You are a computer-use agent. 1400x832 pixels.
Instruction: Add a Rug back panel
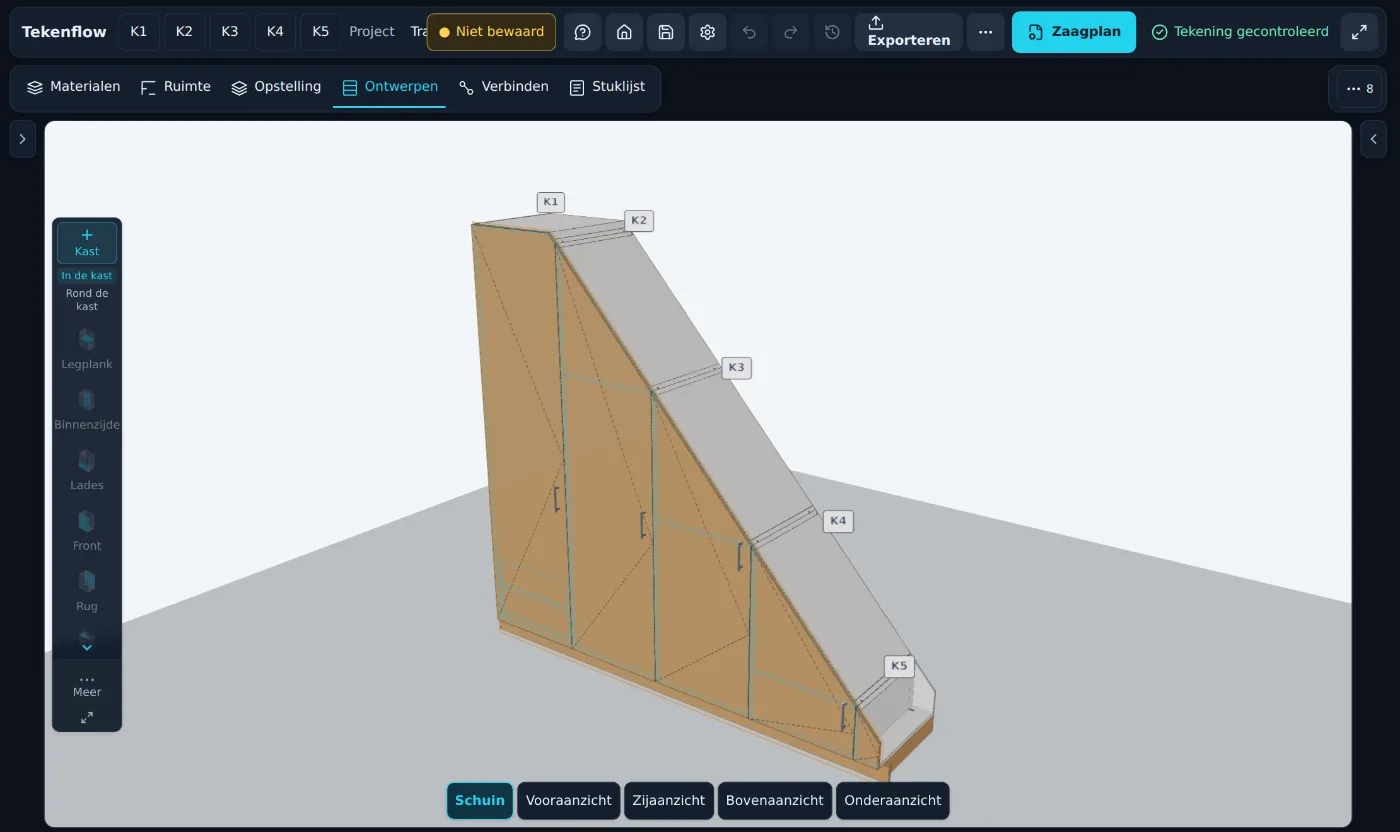point(87,591)
